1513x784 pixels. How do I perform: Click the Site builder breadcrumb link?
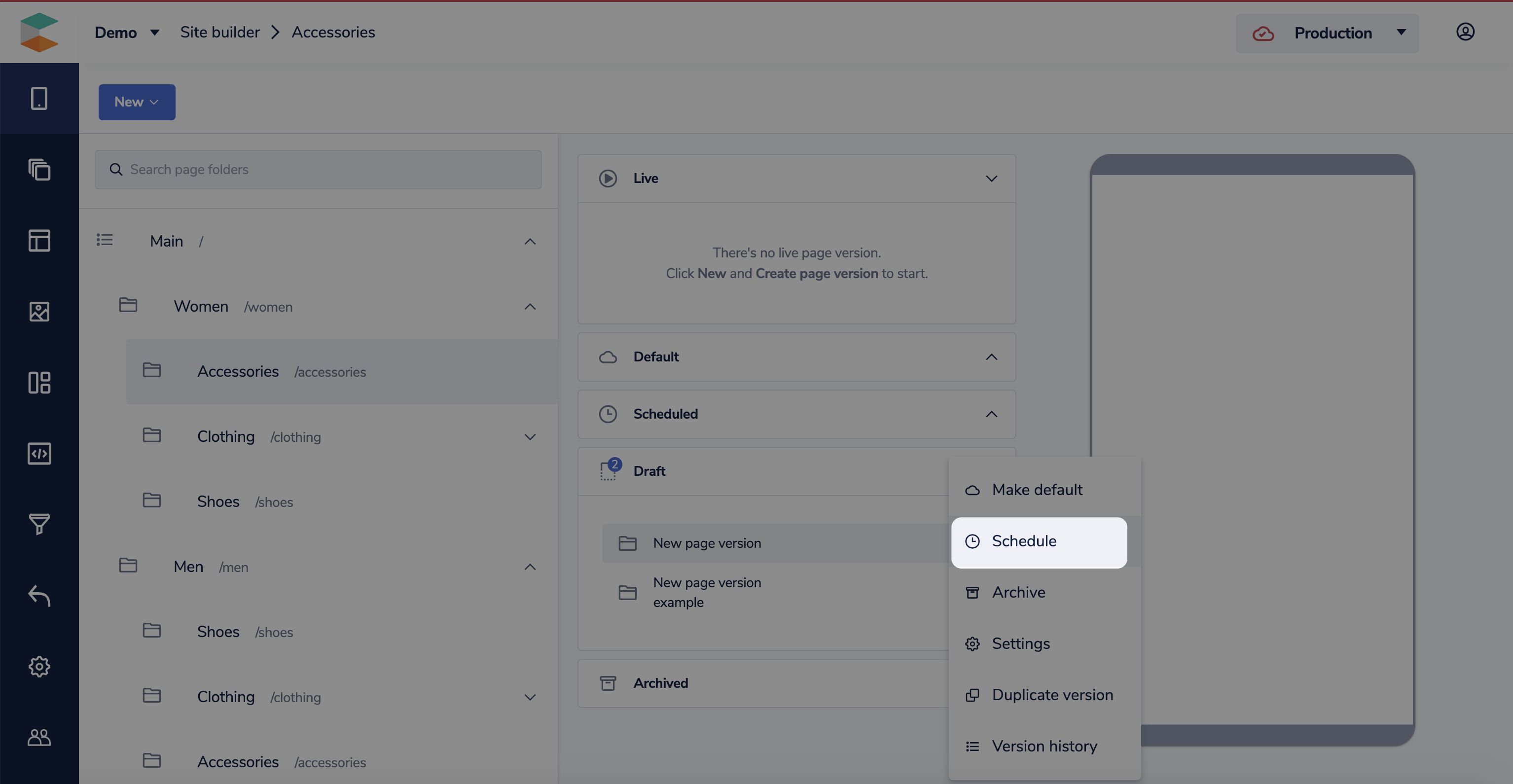click(219, 33)
